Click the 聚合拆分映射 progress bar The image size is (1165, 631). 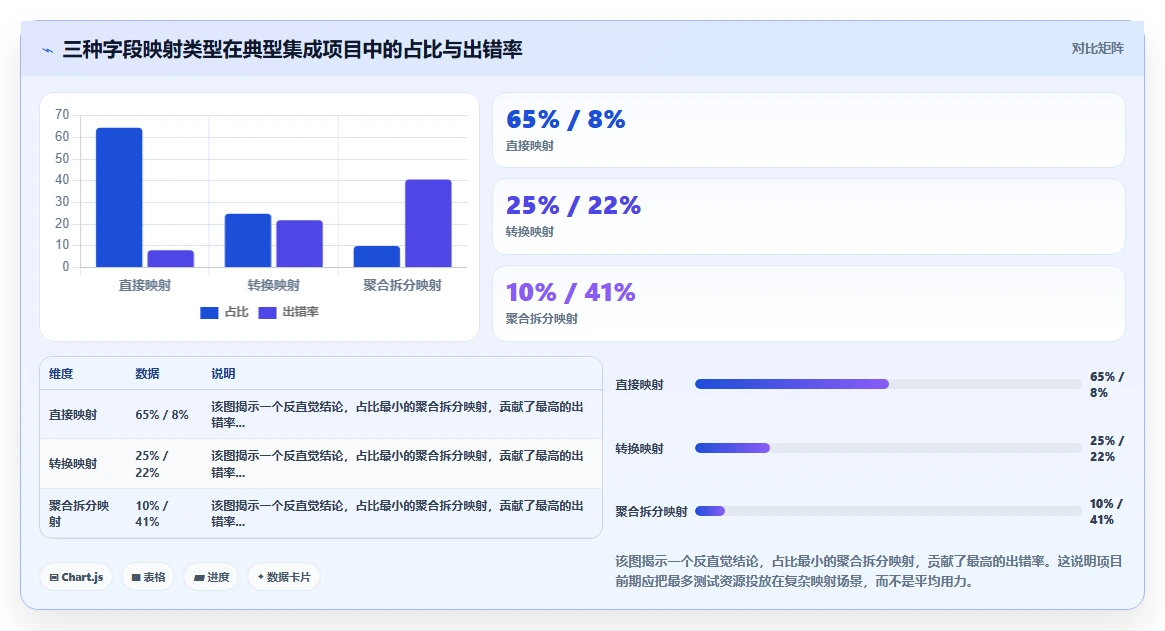tap(888, 511)
